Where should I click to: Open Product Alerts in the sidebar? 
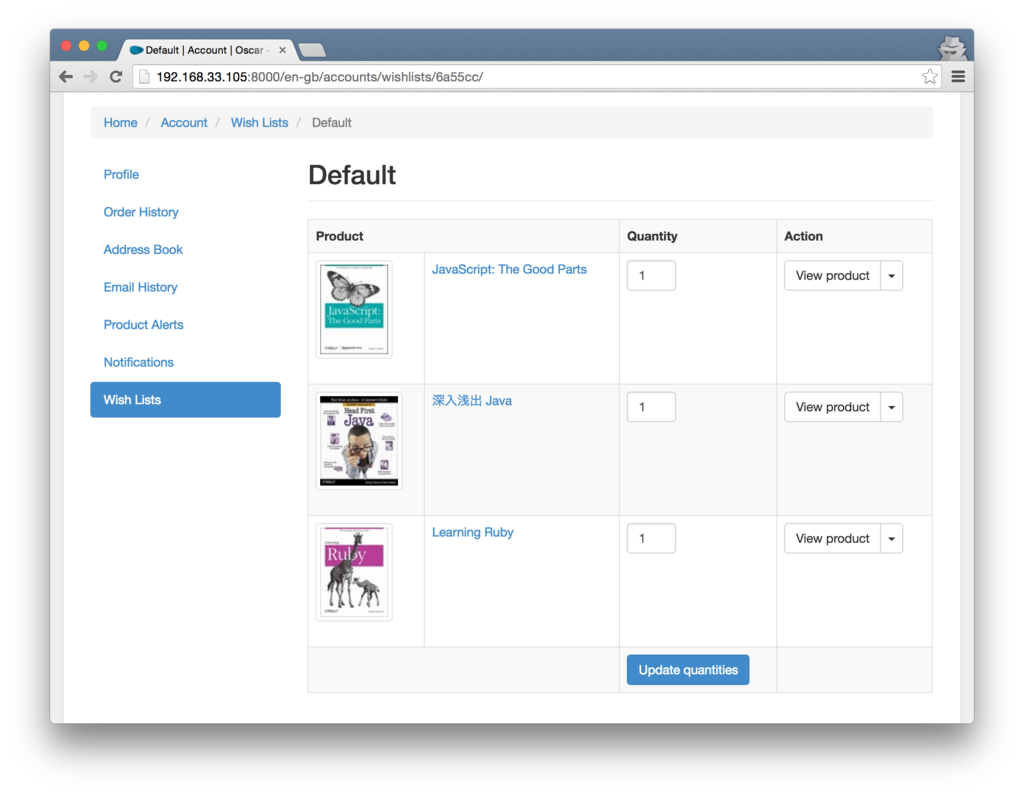[143, 325]
